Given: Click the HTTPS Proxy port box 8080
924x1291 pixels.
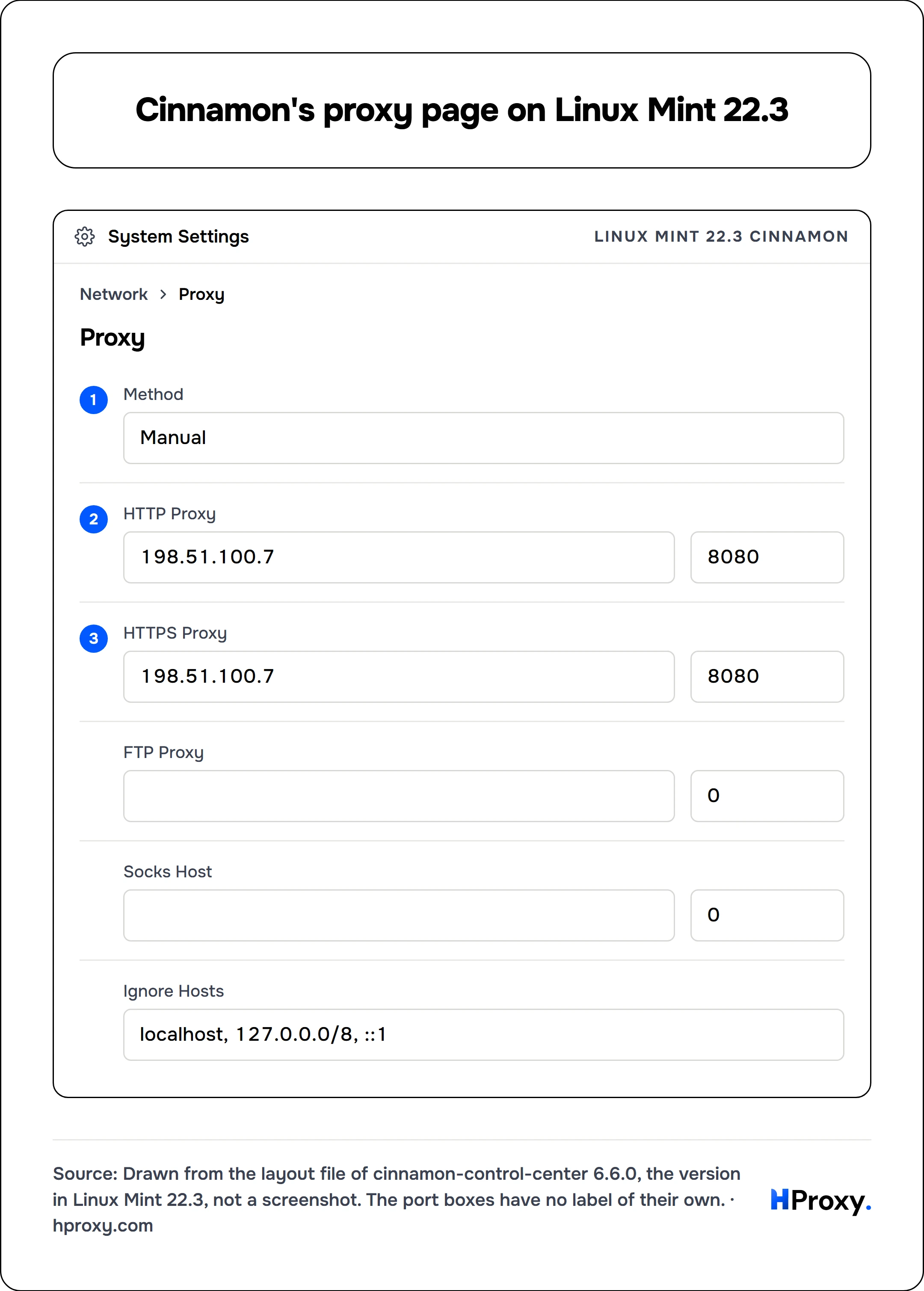Looking at the screenshot, I should click(x=767, y=676).
